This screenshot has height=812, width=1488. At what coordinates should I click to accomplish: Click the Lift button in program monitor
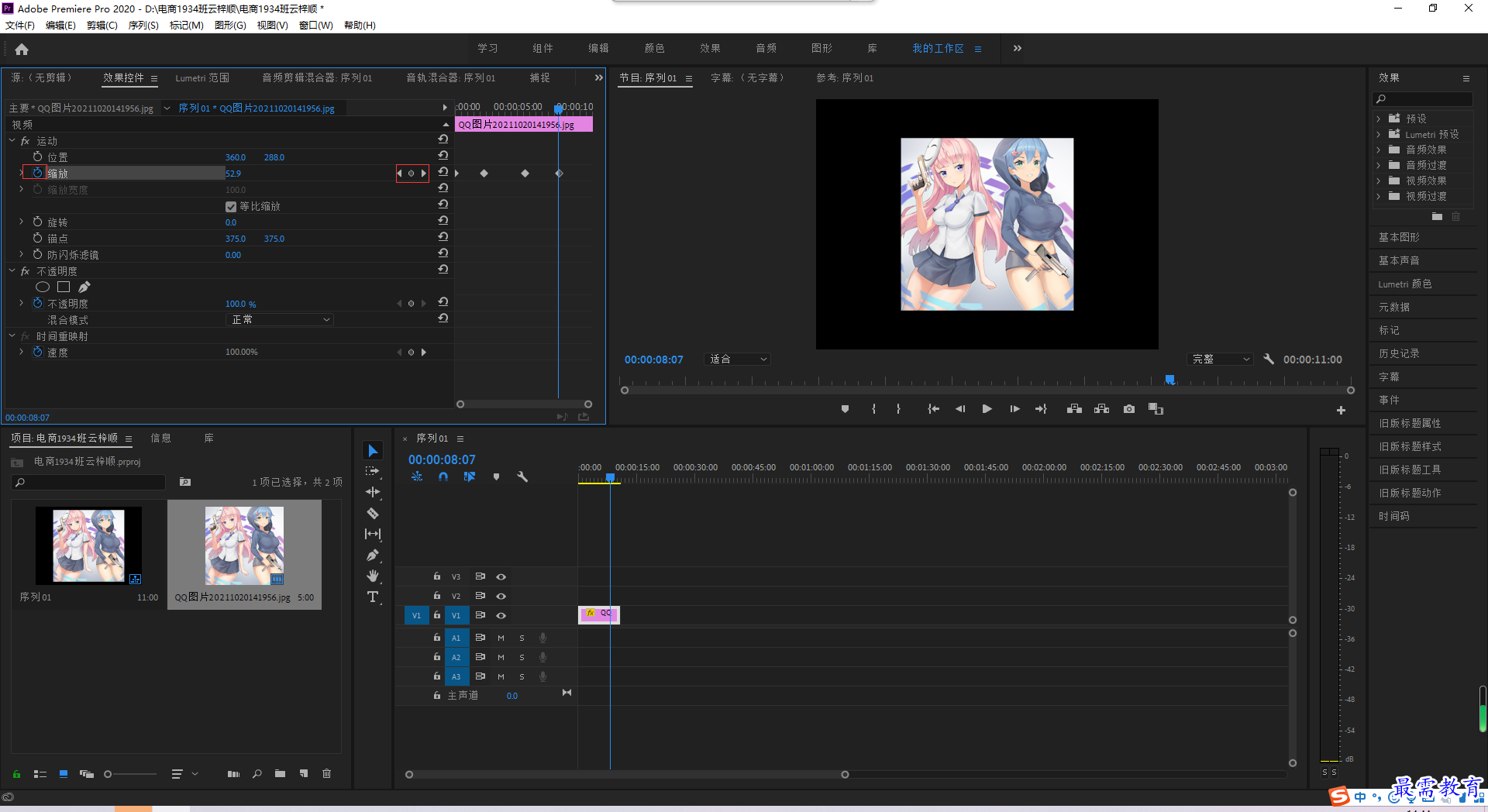coord(1074,409)
